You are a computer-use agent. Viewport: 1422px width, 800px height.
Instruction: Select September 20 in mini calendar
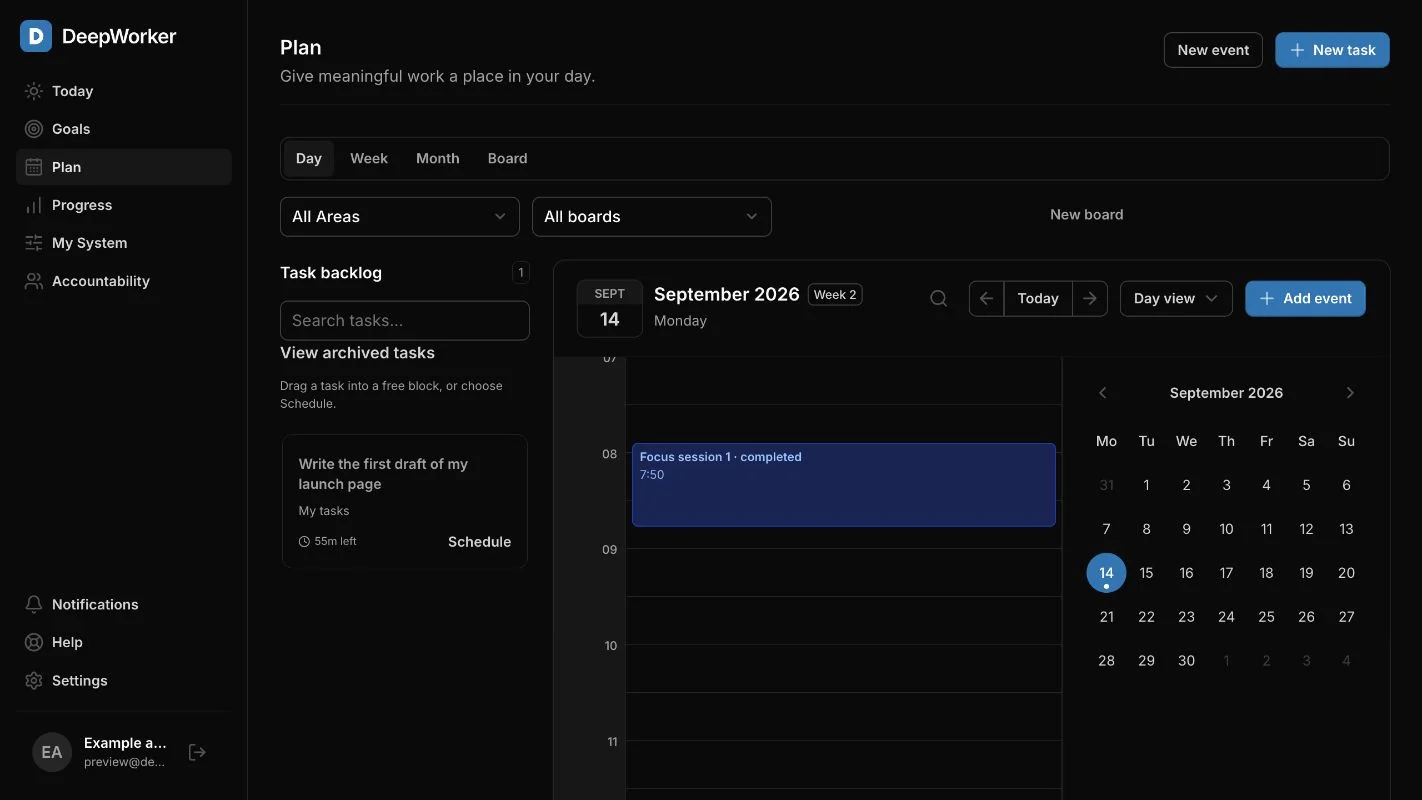[x=1346, y=573]
